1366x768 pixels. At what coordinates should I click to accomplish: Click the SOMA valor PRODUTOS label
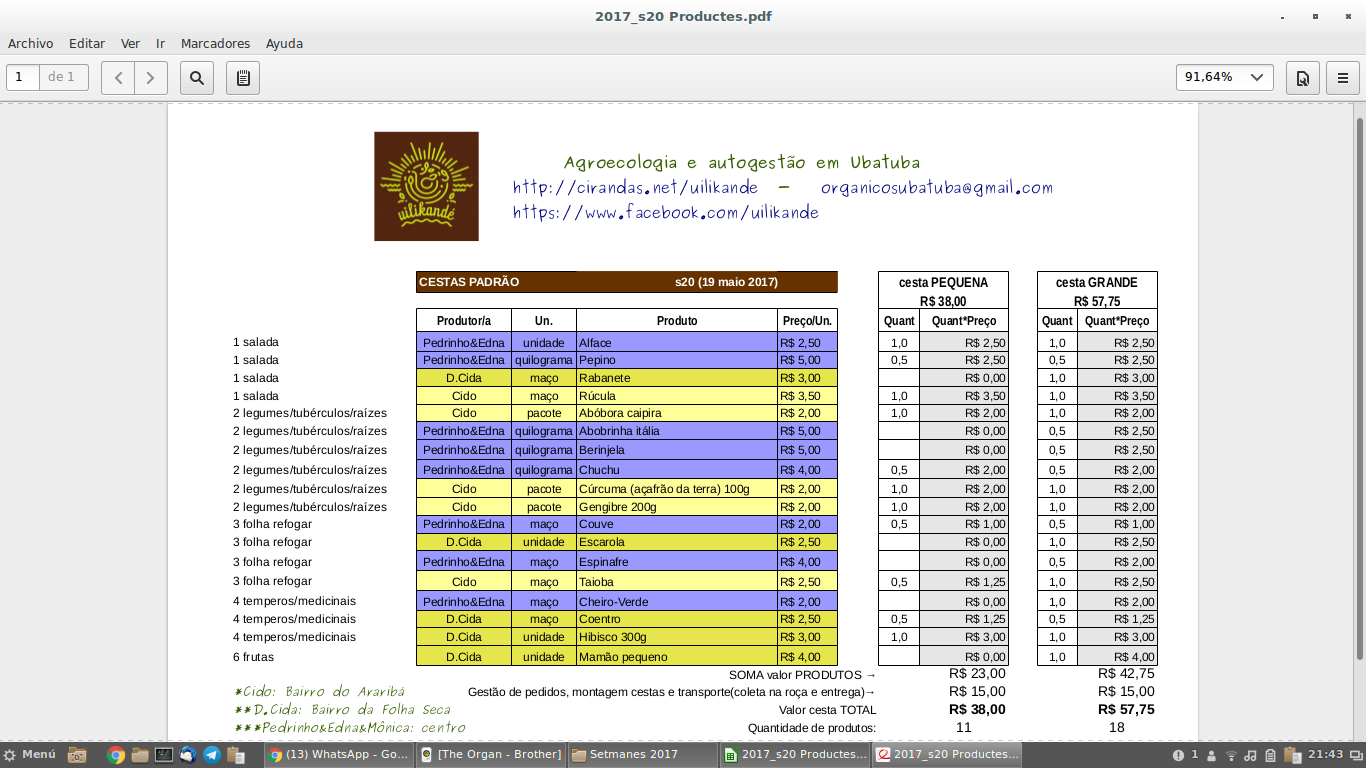coord(802,675)
